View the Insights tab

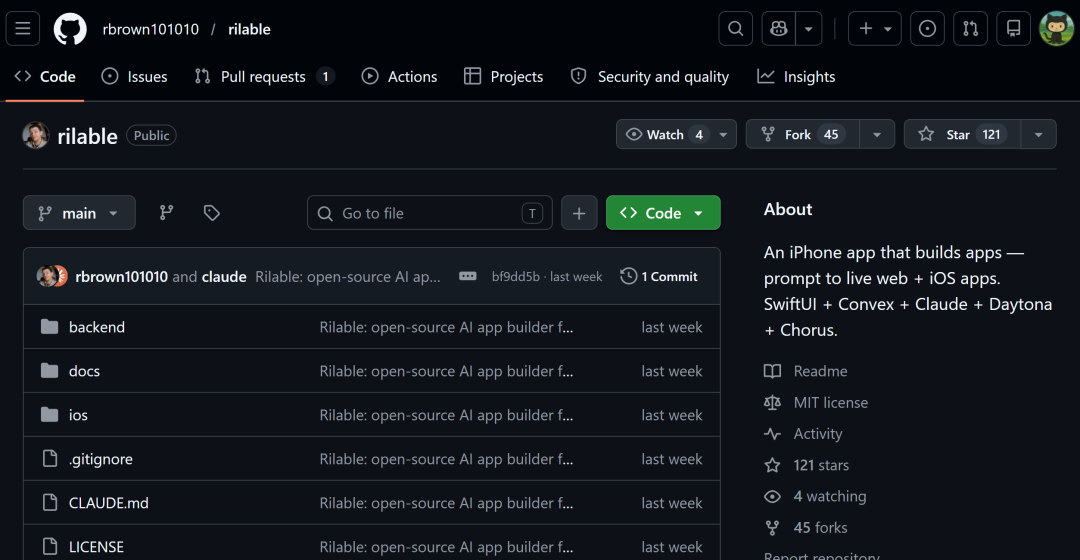click(x=796, y=76)
